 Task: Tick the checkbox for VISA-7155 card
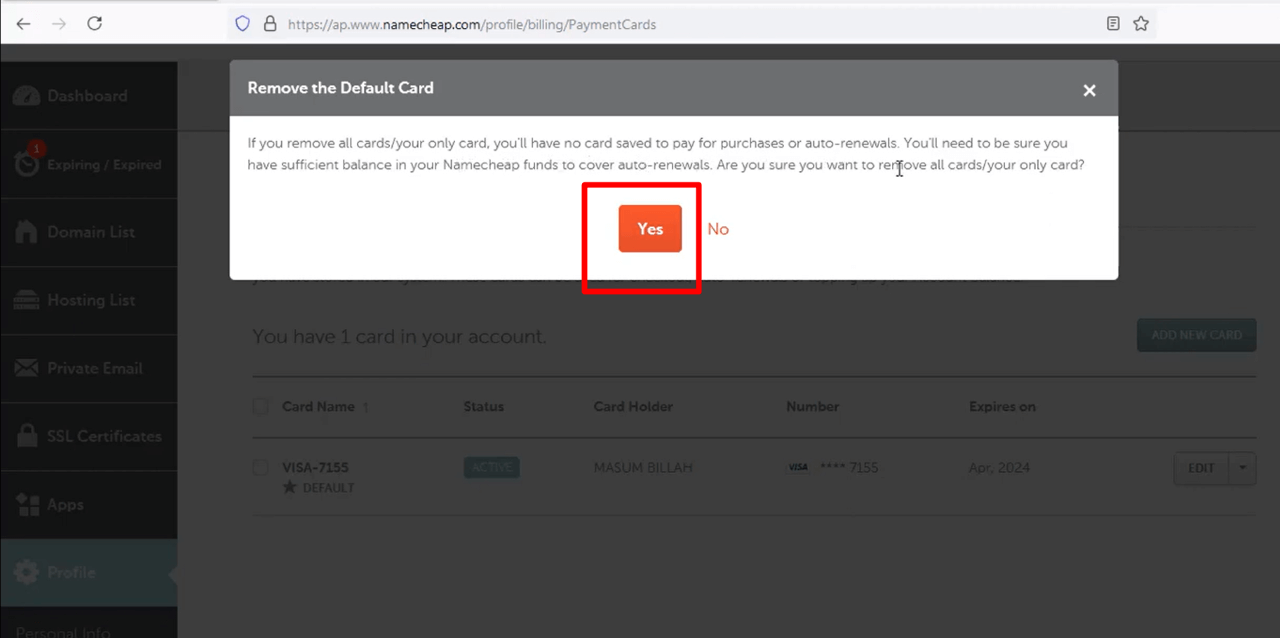261,467
